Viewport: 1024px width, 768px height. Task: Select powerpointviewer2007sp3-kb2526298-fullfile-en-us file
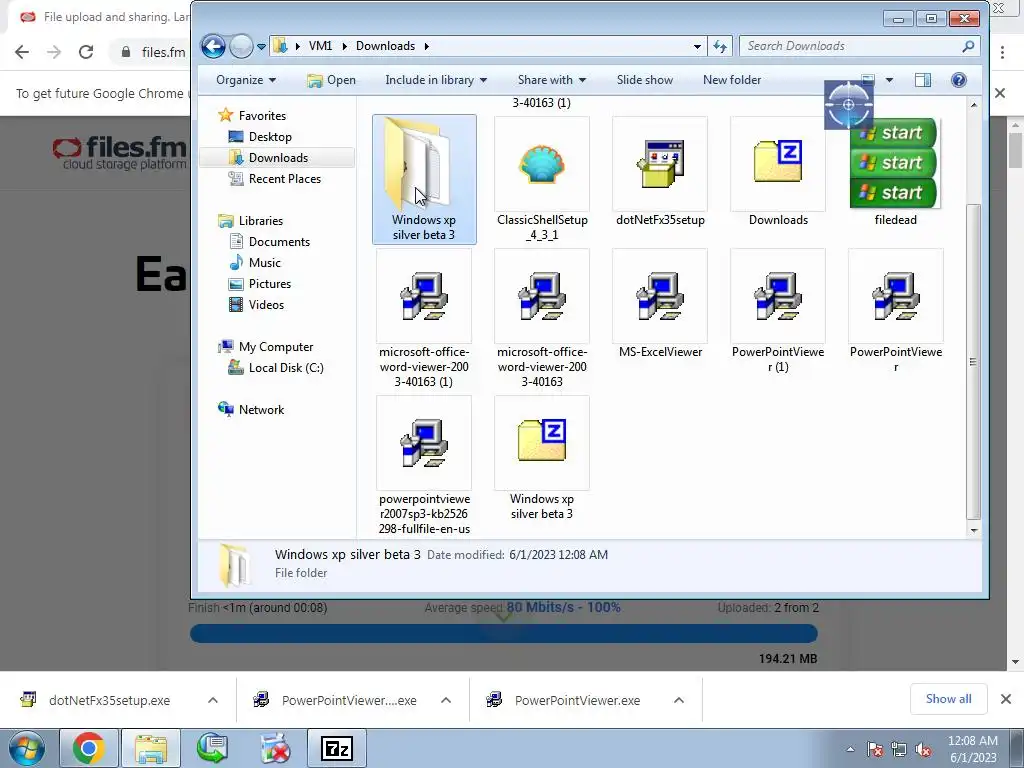pyautogui.click(x=424, y=466)
